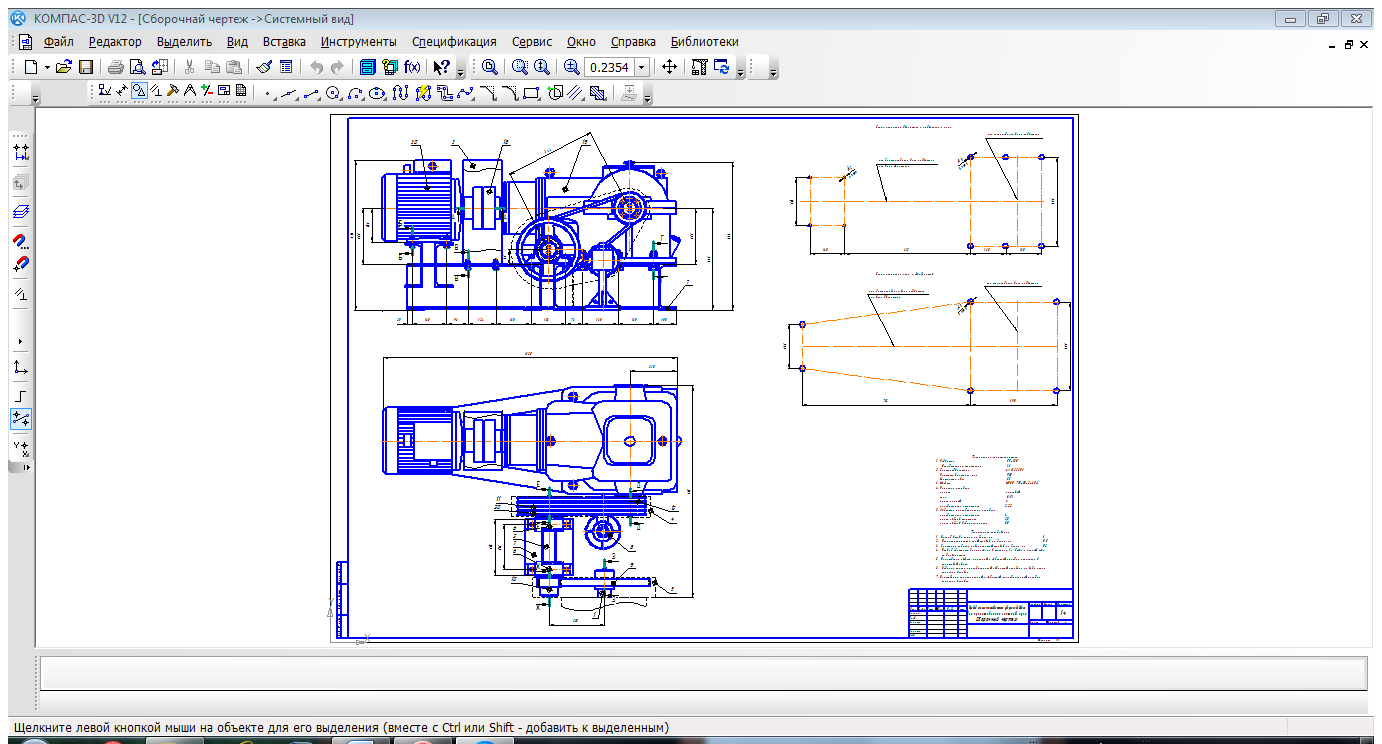Open the Библиотеки menu
This screenshot has height=744, width=1382.
coord(704,42)
